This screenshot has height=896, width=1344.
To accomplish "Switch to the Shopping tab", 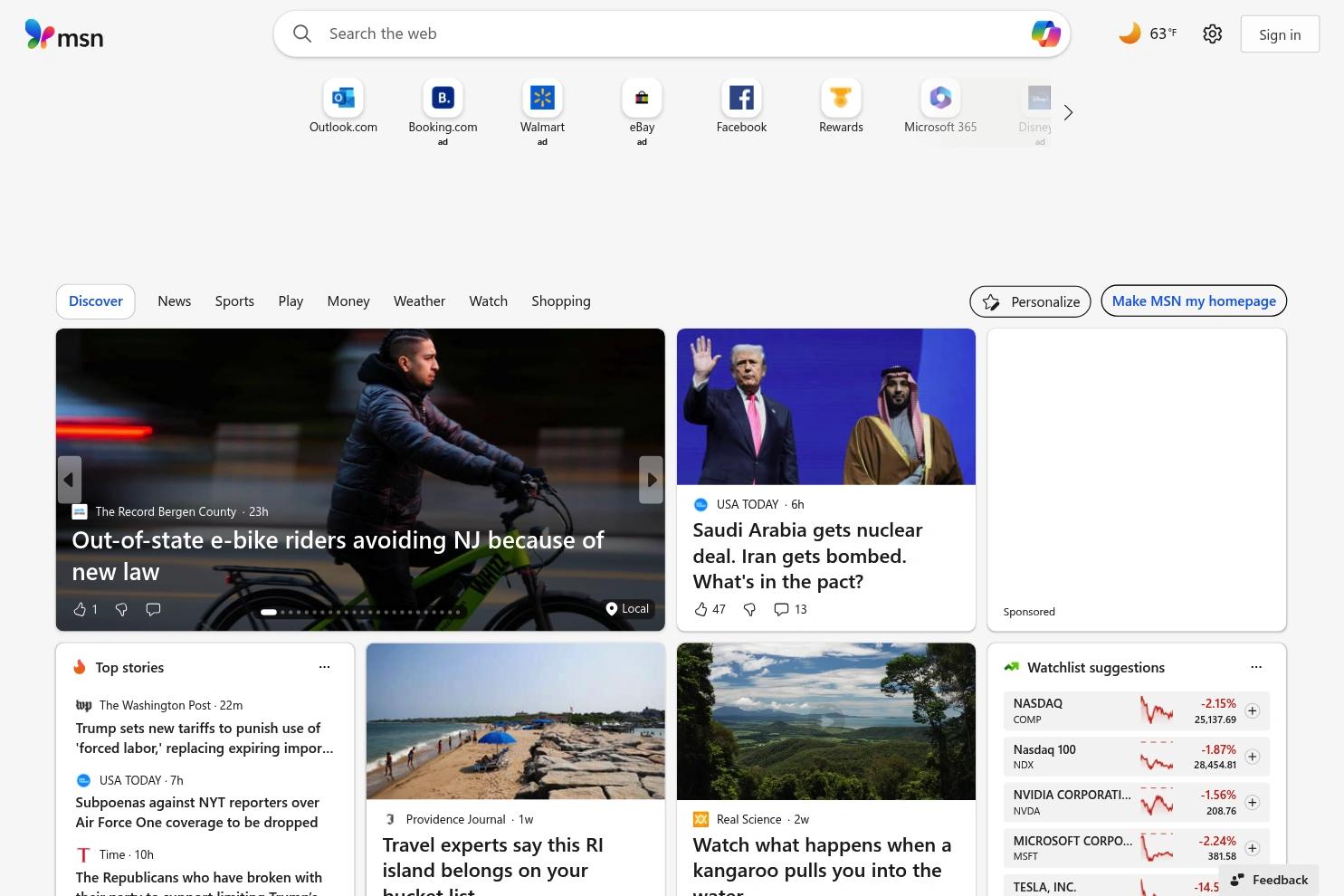I will tap(561, 301).
